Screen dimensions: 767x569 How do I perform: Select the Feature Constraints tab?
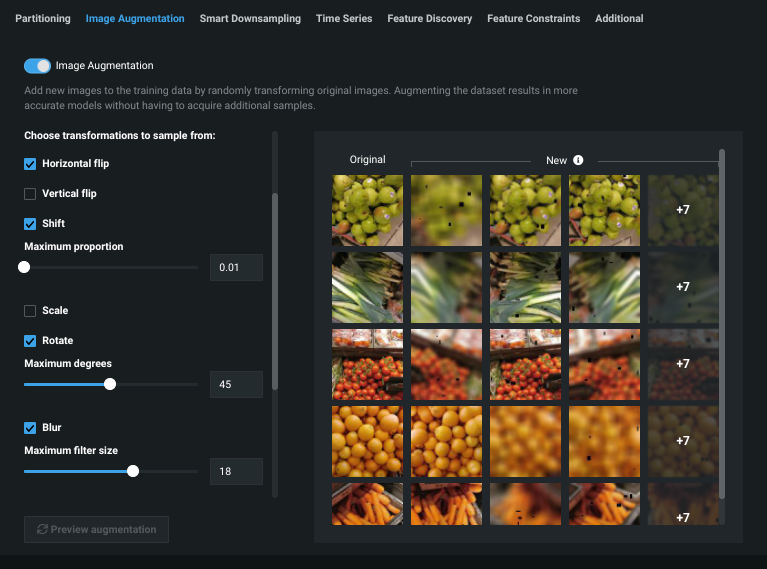(535, 18)
